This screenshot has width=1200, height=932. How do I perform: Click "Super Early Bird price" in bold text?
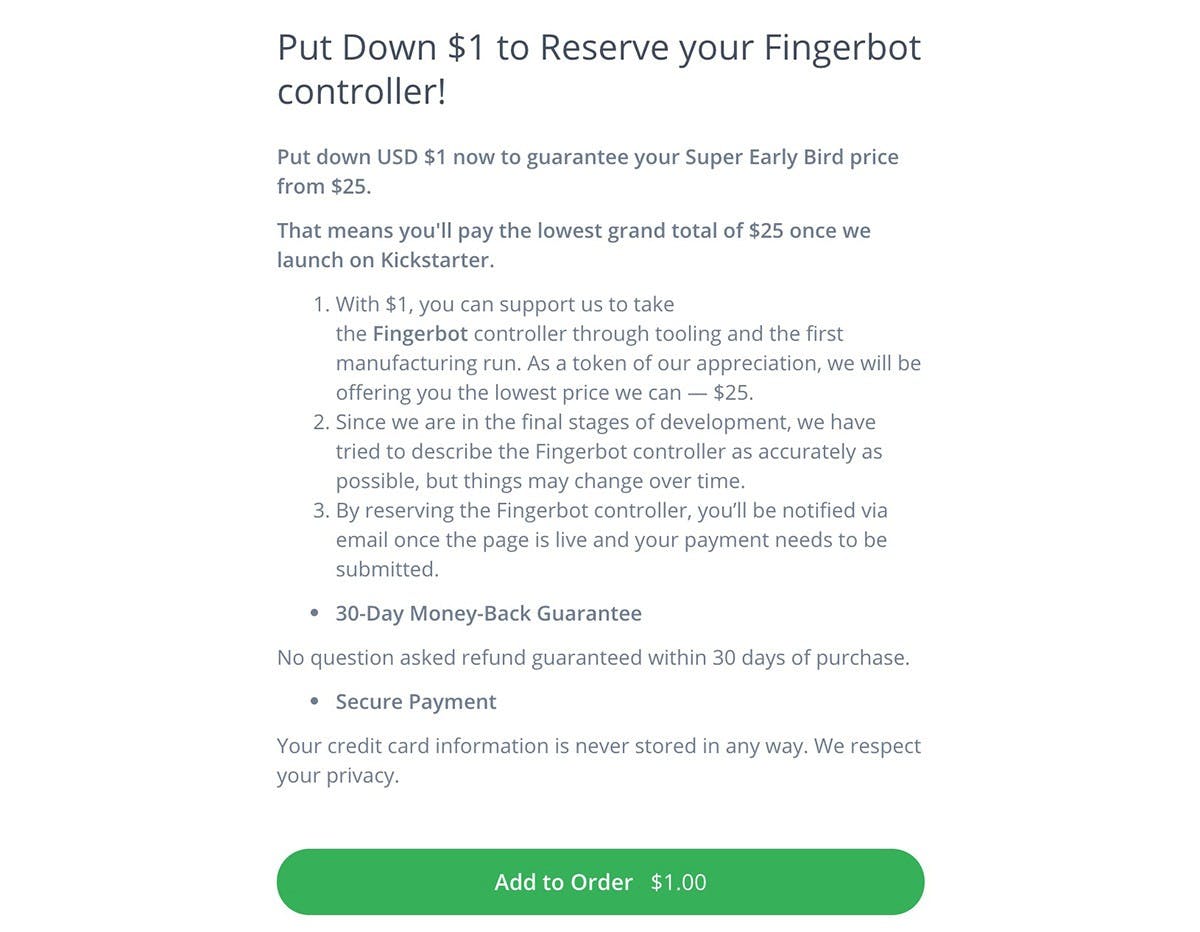pyautogui.click(x=792, y=157)
